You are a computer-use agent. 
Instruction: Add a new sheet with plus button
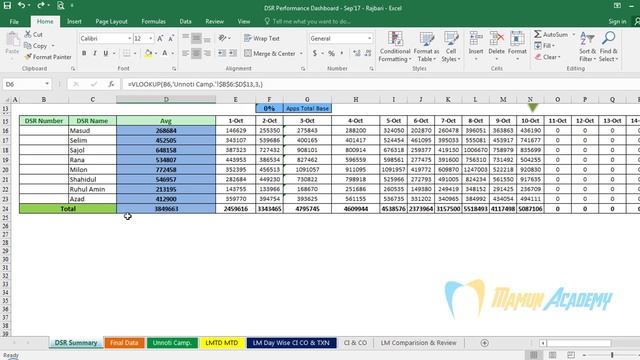pos(484,343)
